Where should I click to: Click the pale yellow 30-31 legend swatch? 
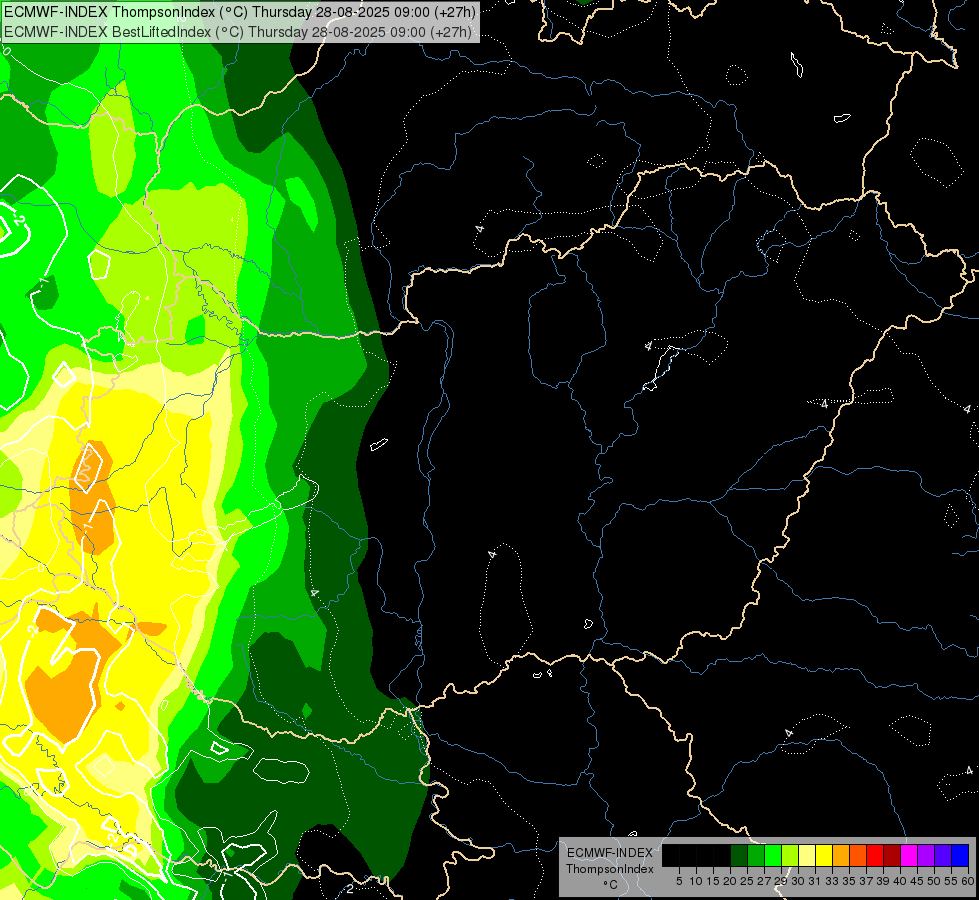pyautogui.click(x=807, y=855)
